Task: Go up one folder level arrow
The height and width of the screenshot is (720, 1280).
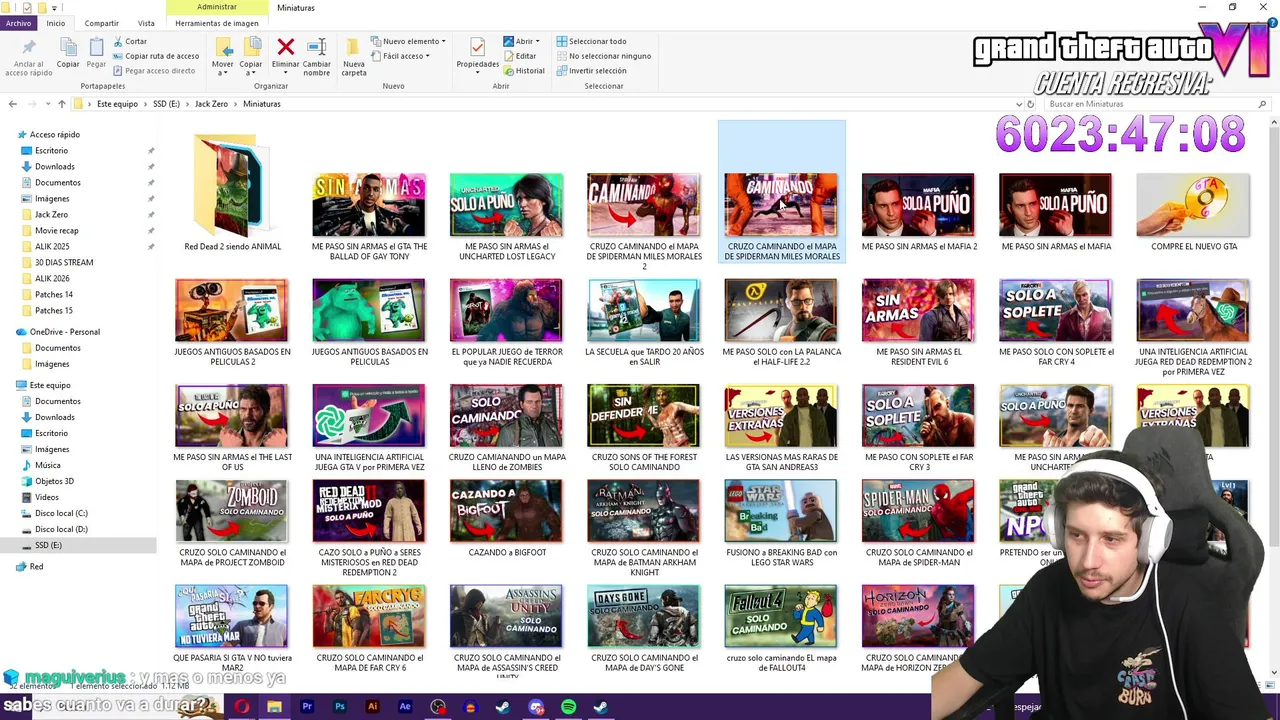Action: 61,104
